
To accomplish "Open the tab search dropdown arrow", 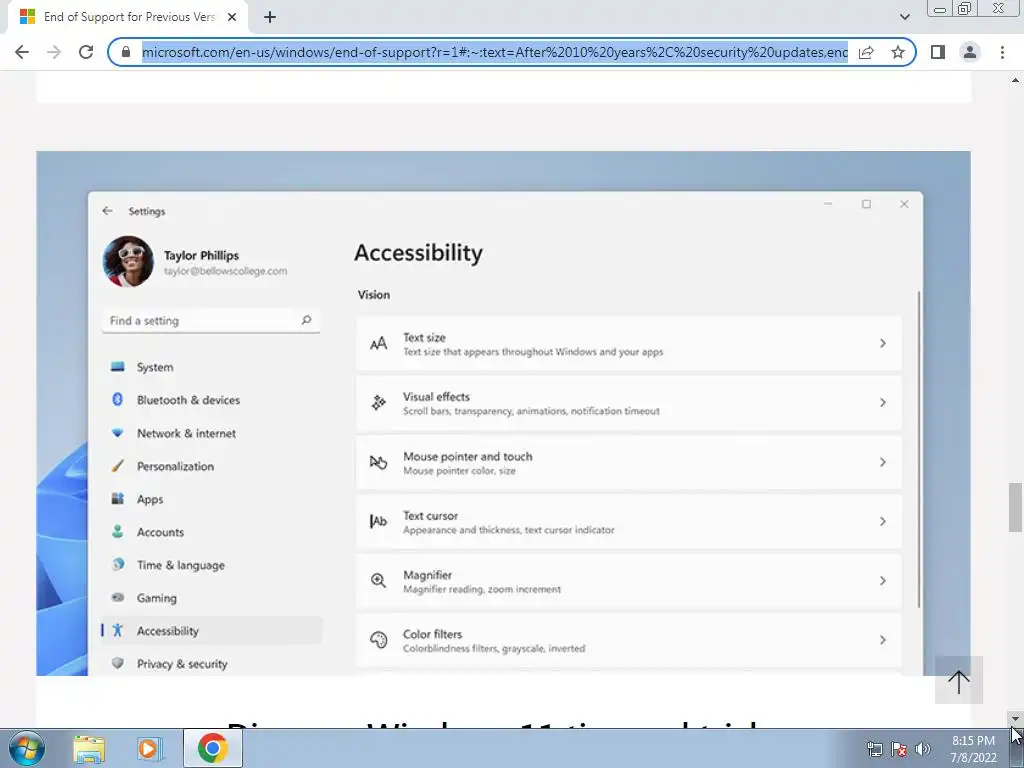I will pyautogui.click(x=904, y=17).
